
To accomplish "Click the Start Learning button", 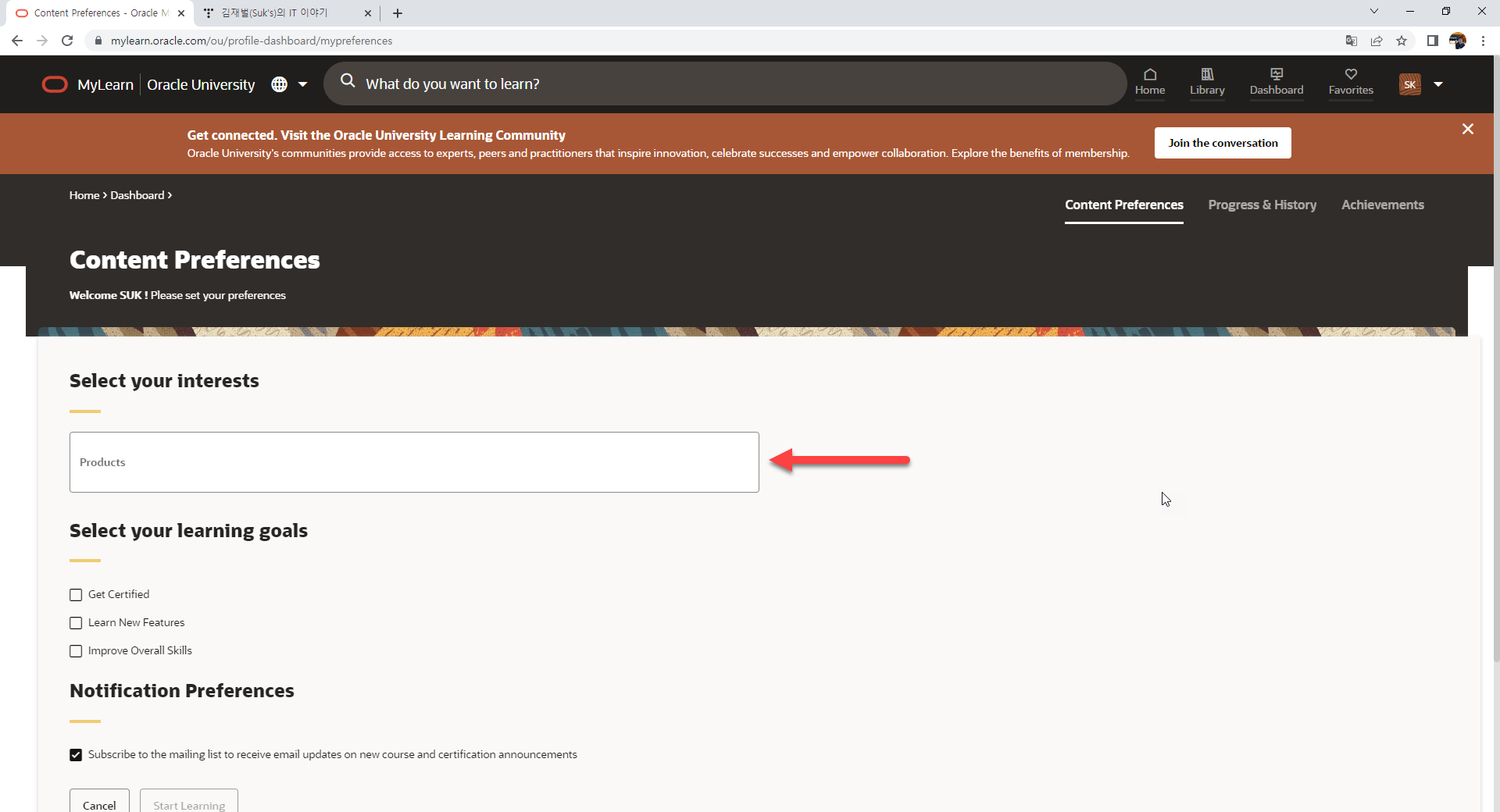I will 189,803.
